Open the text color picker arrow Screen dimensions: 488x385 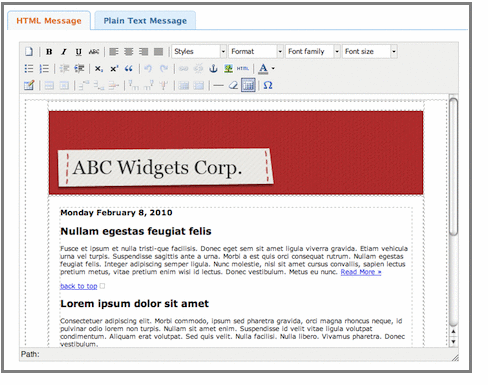click(273, 69)
